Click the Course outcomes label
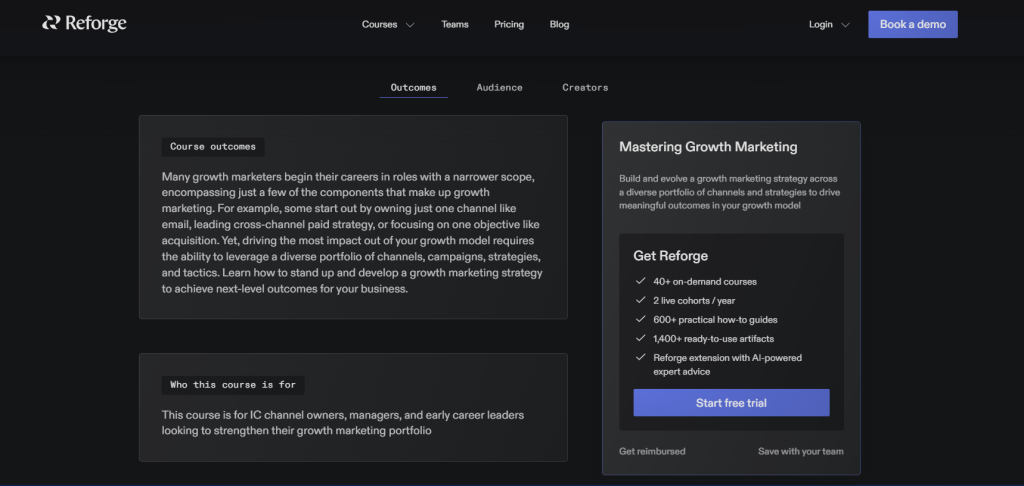Viewport: 1024px width, 486px height. click(x=213, y=147)
